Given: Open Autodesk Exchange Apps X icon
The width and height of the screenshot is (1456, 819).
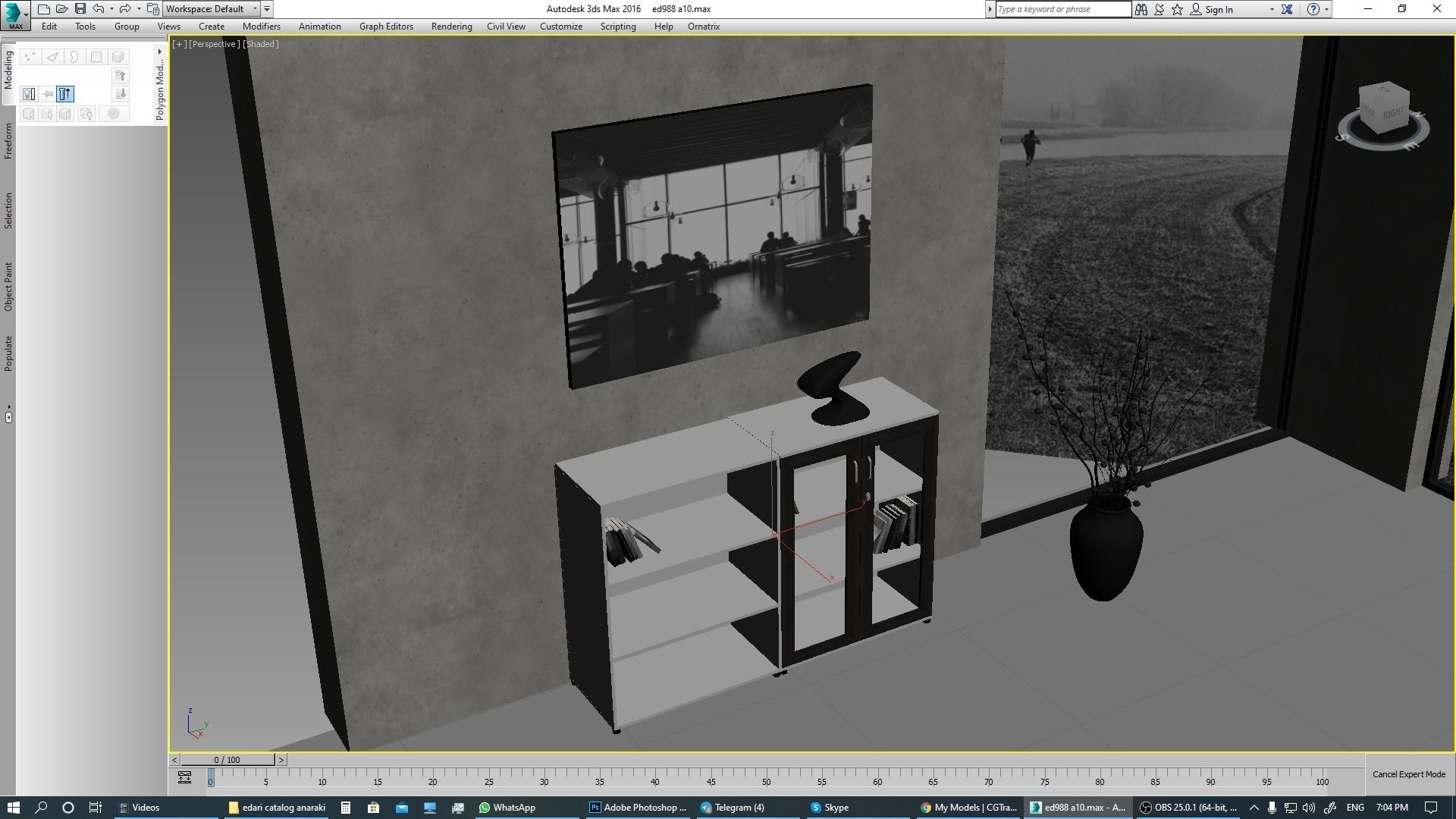Looking at the screenshot, I should 1287,9.
